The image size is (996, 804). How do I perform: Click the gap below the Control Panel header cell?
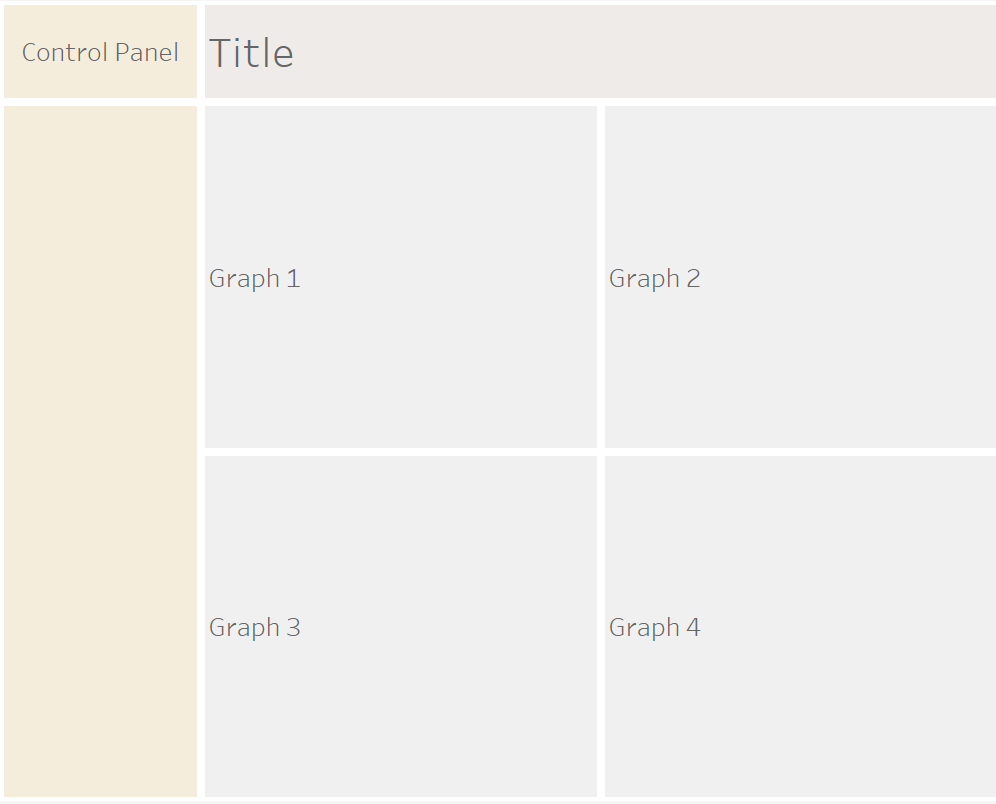pos(100,102)
